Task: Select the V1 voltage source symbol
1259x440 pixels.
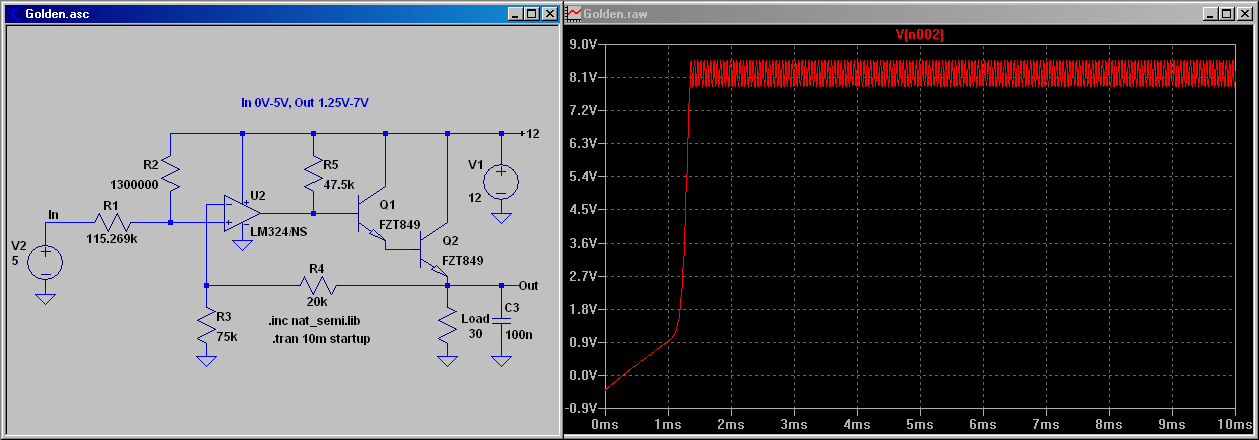Action: click(501, 181)
